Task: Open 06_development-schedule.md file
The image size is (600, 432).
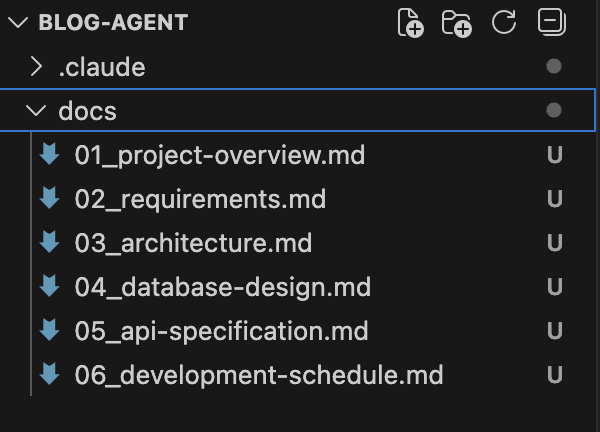Action: click(x=258, y=375)
